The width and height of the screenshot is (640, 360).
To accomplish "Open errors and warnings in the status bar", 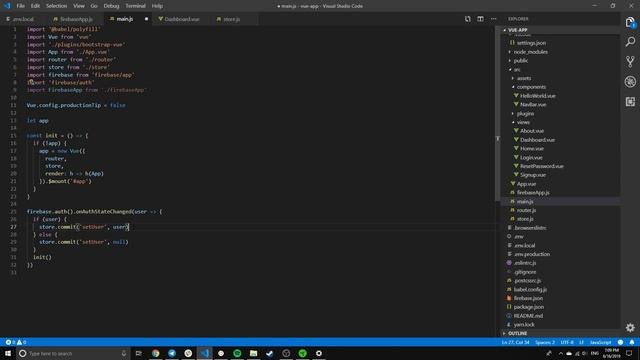I will pos(16,342).
